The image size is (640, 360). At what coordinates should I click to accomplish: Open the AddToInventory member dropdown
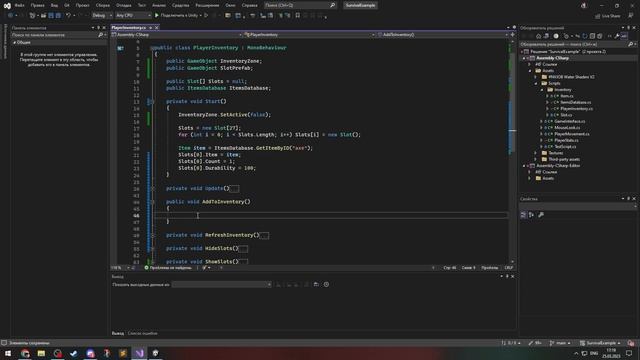[x=442, y=35]
